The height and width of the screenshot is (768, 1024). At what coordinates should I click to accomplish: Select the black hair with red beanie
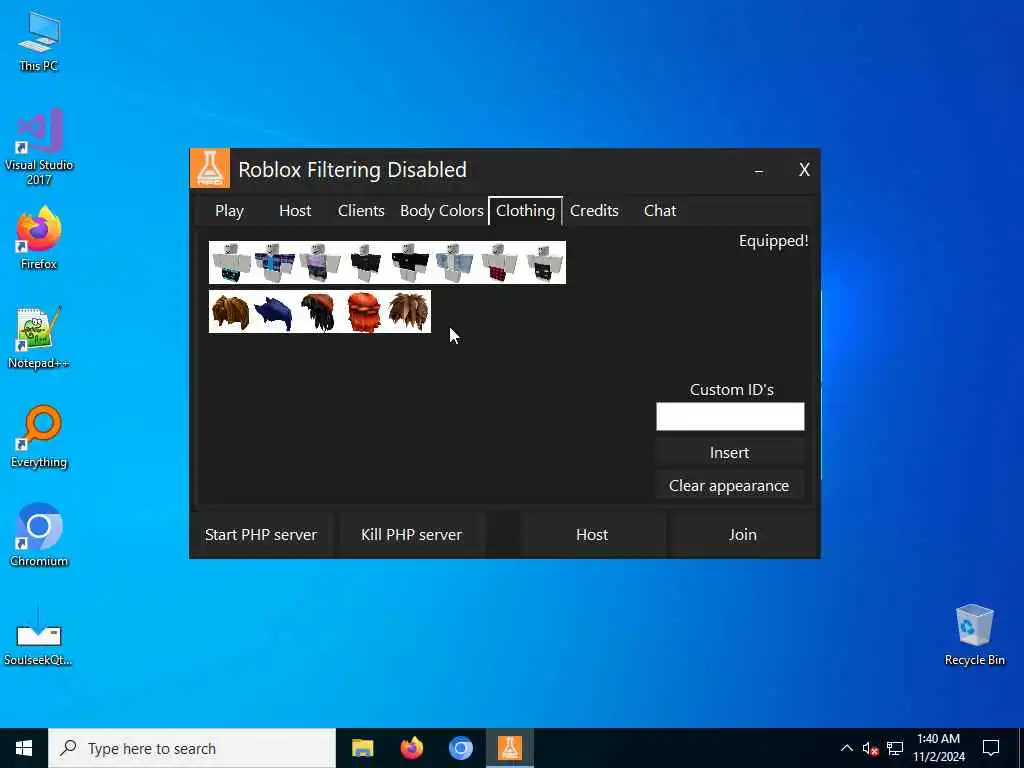coord(319,312)
